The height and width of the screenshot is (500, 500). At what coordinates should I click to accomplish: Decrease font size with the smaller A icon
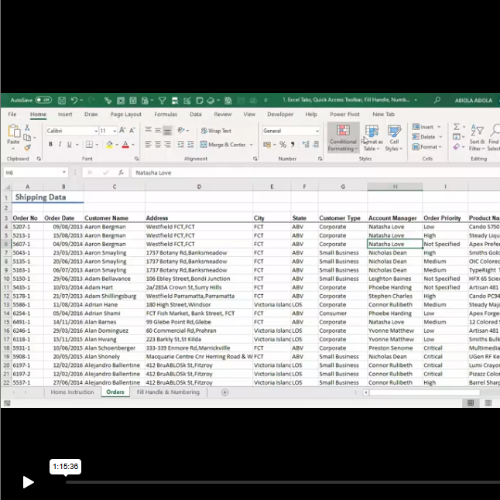[x=132, y=130]
